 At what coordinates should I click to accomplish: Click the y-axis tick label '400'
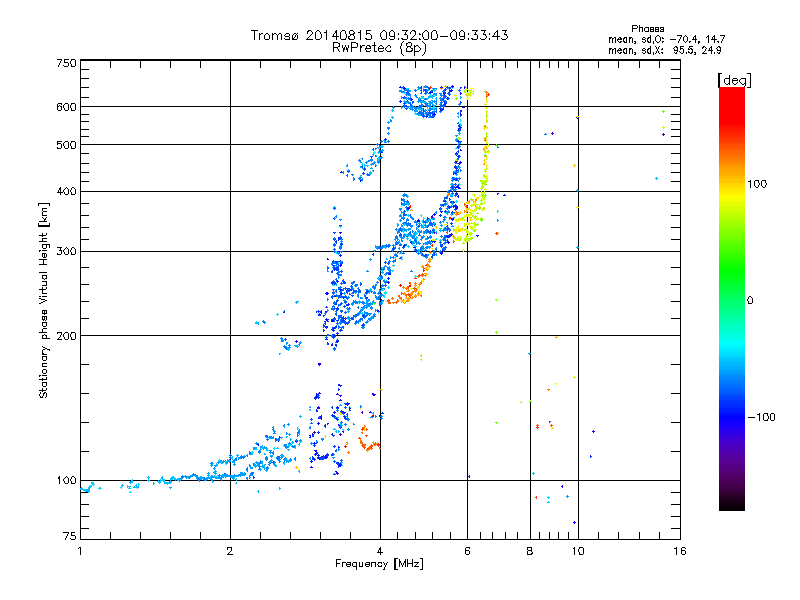point(66,192)
